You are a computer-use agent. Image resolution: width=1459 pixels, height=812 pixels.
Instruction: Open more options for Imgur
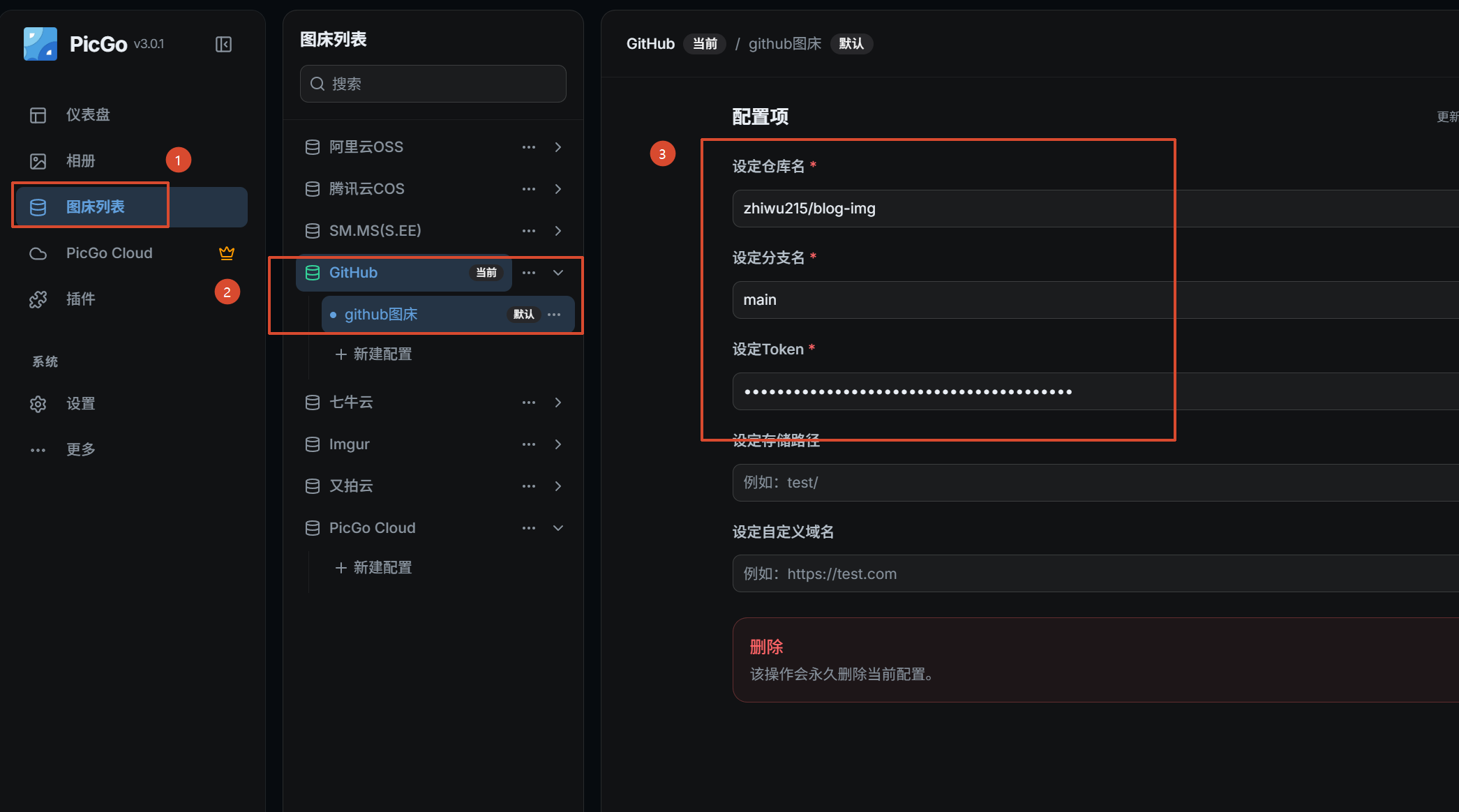[529, 444]
